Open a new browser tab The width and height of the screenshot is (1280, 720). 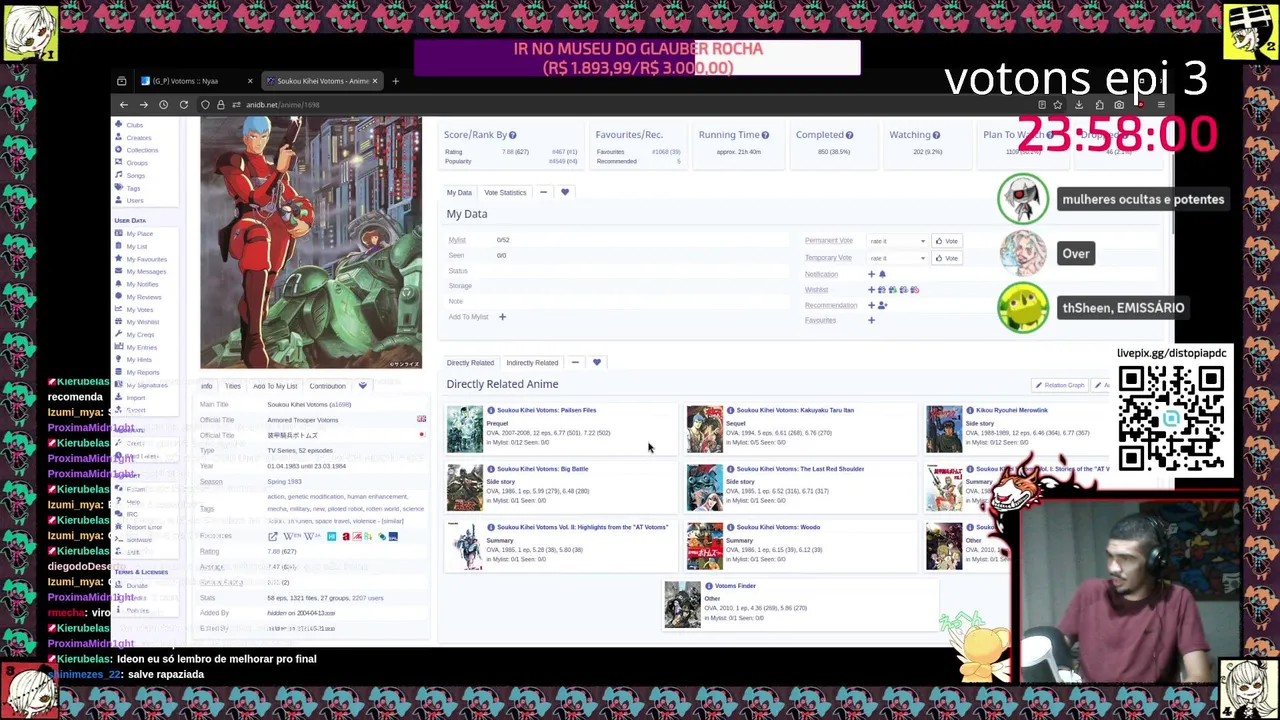tap(395, 81)
